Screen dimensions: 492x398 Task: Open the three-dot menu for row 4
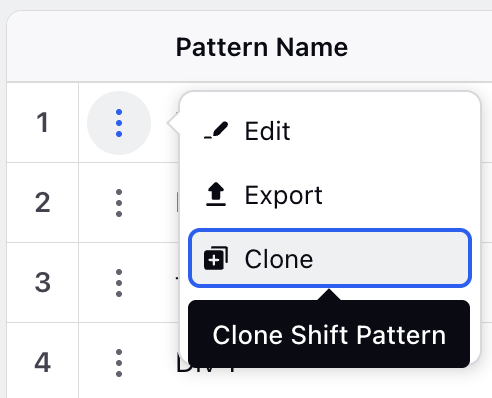pos(119,363)
